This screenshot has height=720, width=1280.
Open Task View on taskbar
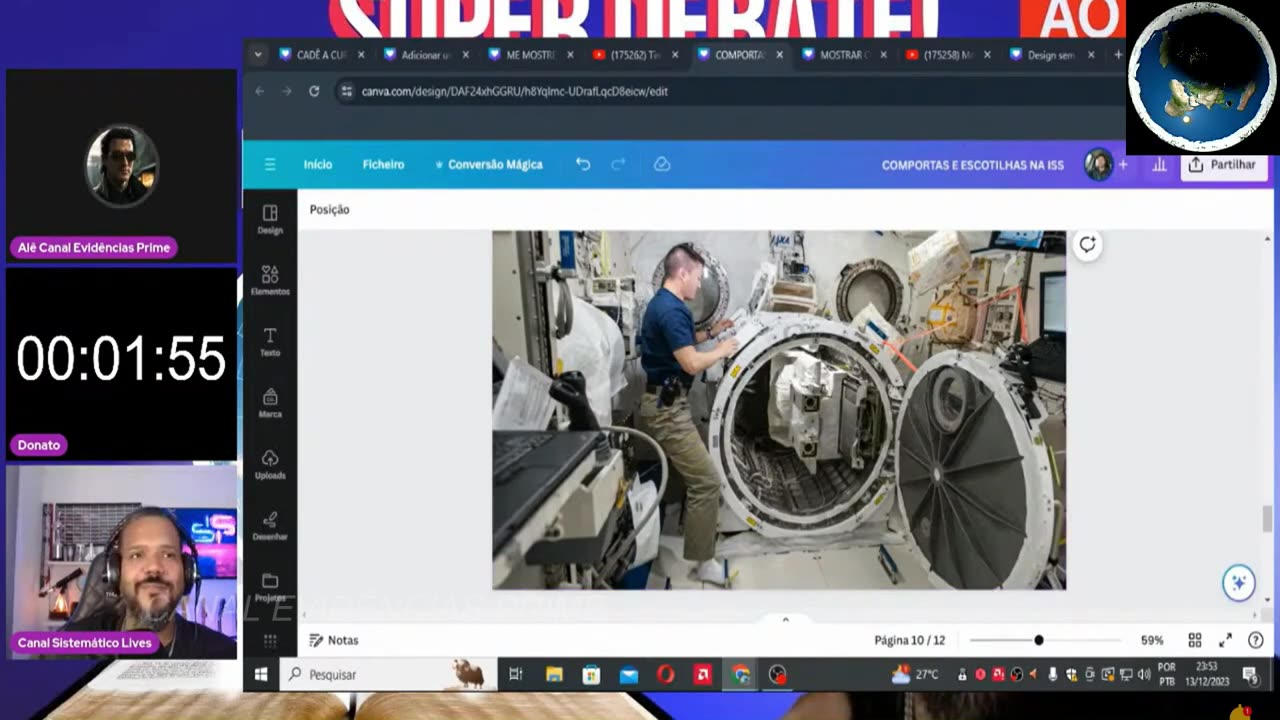(x=516, y=675)
